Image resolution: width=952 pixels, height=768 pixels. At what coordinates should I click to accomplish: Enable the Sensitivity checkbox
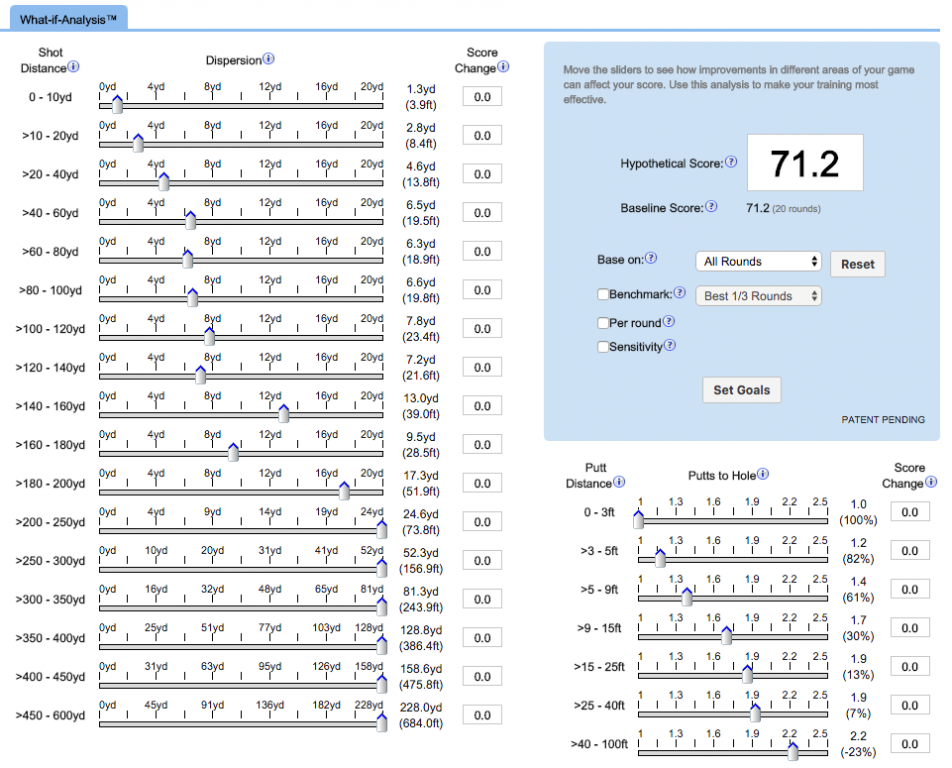tap(603, 347)
